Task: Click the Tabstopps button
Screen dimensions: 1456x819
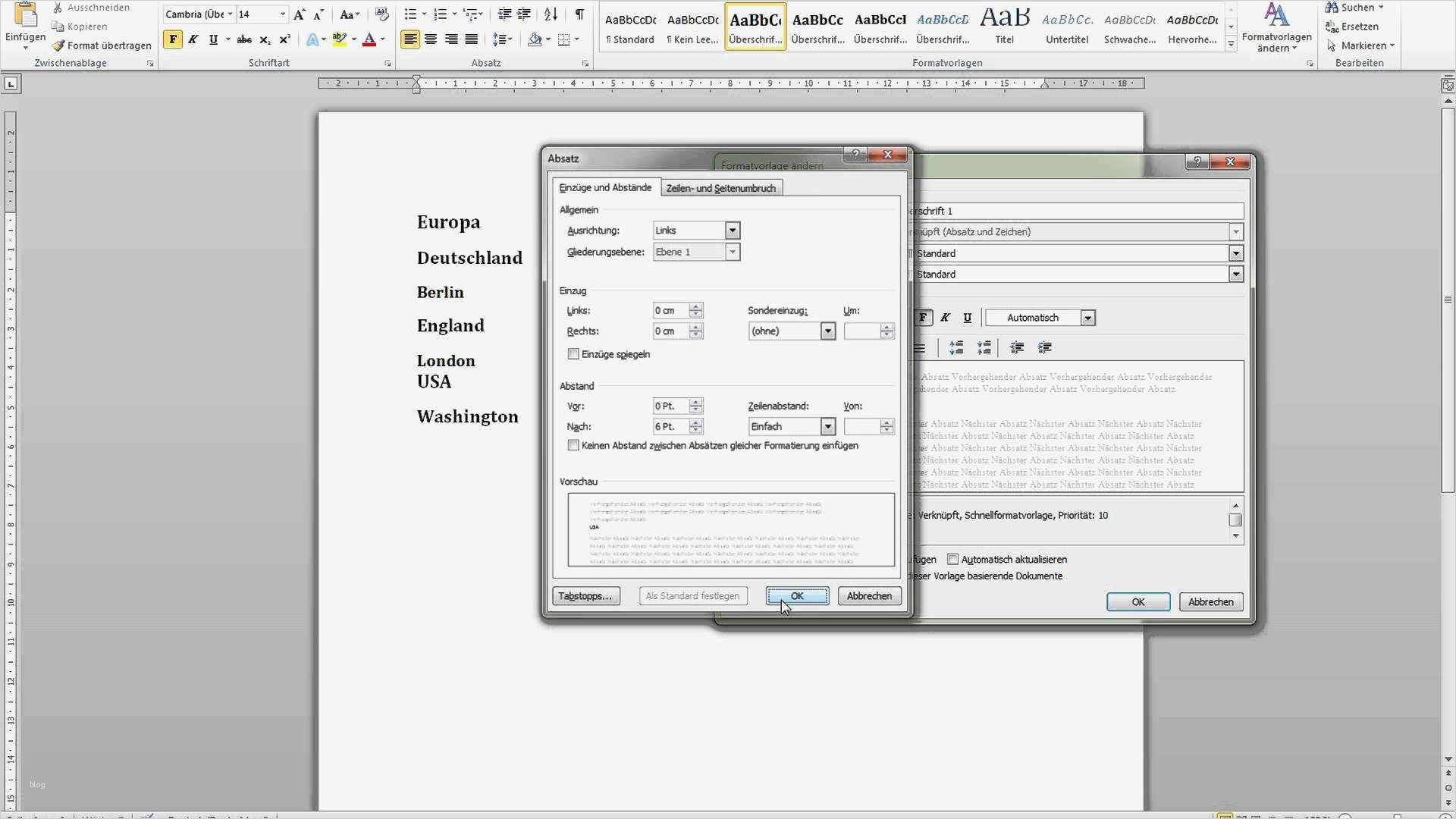Action: point(585,596)
